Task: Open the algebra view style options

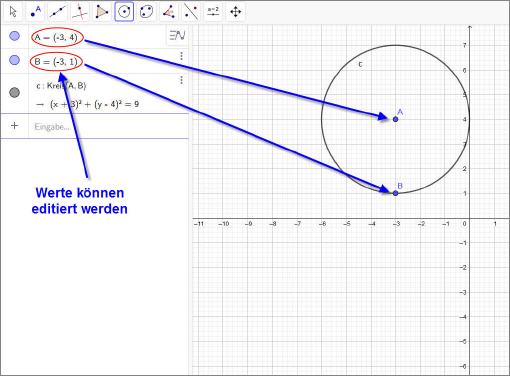Action: [x=177, y=35]
